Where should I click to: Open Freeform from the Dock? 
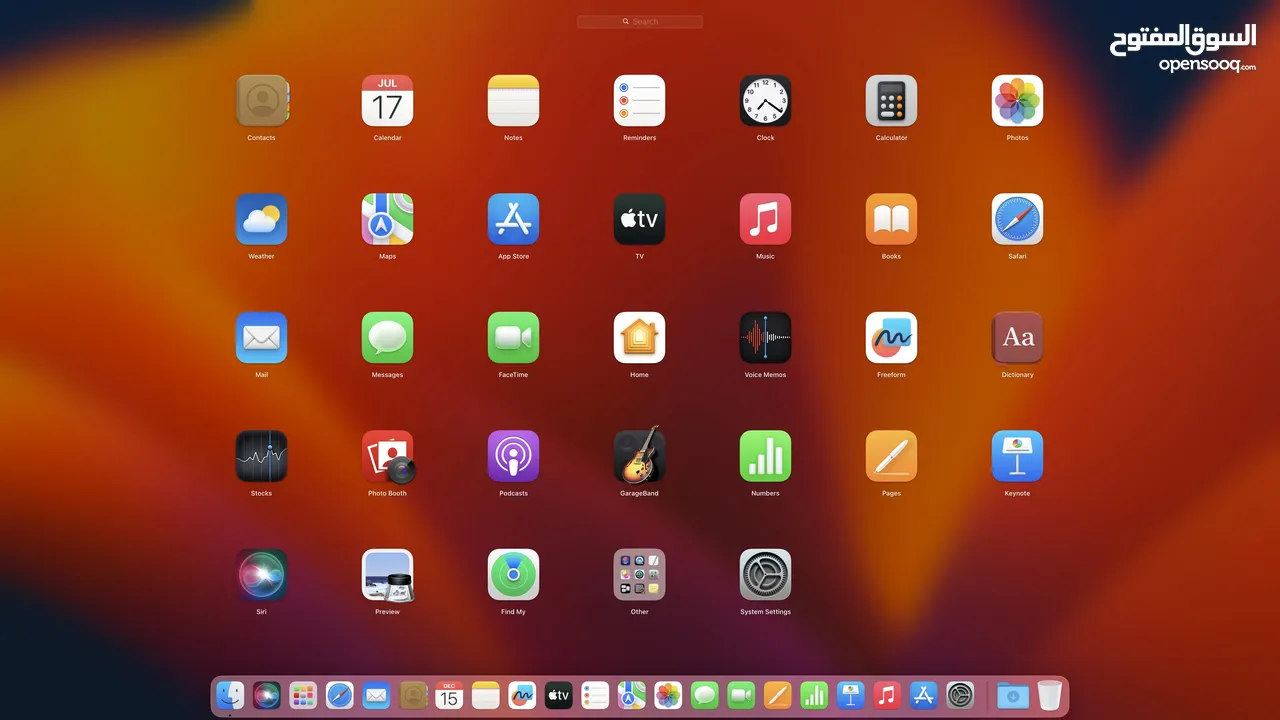(522, 695)
